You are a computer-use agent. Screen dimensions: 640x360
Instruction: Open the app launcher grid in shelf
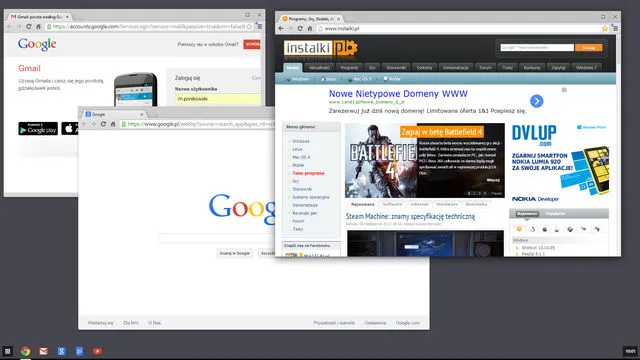pyautogui.click(x=7, y=351)
